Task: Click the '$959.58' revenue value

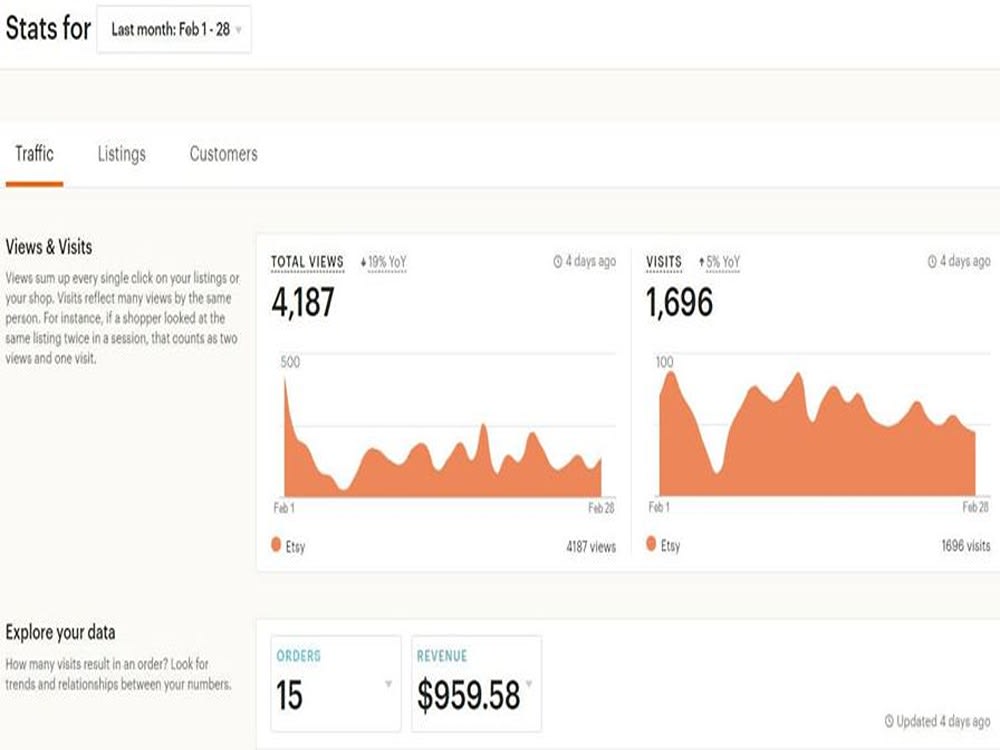Action: coord(469,695)
